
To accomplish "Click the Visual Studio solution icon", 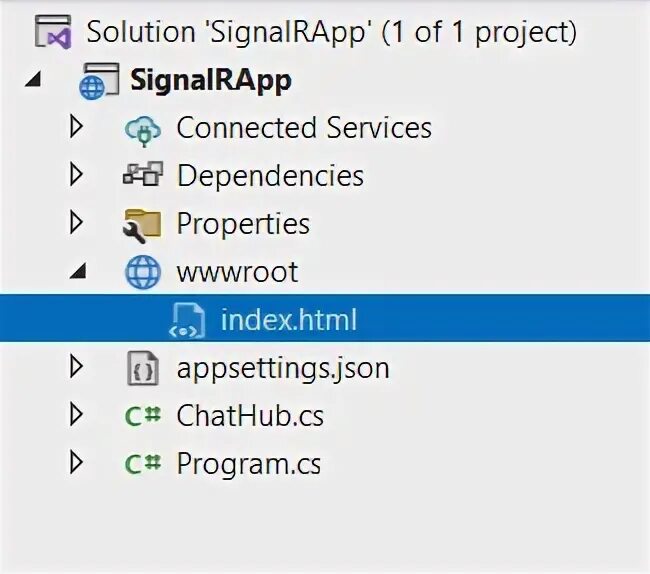I will pyautogui.click(x=51, y=32).
